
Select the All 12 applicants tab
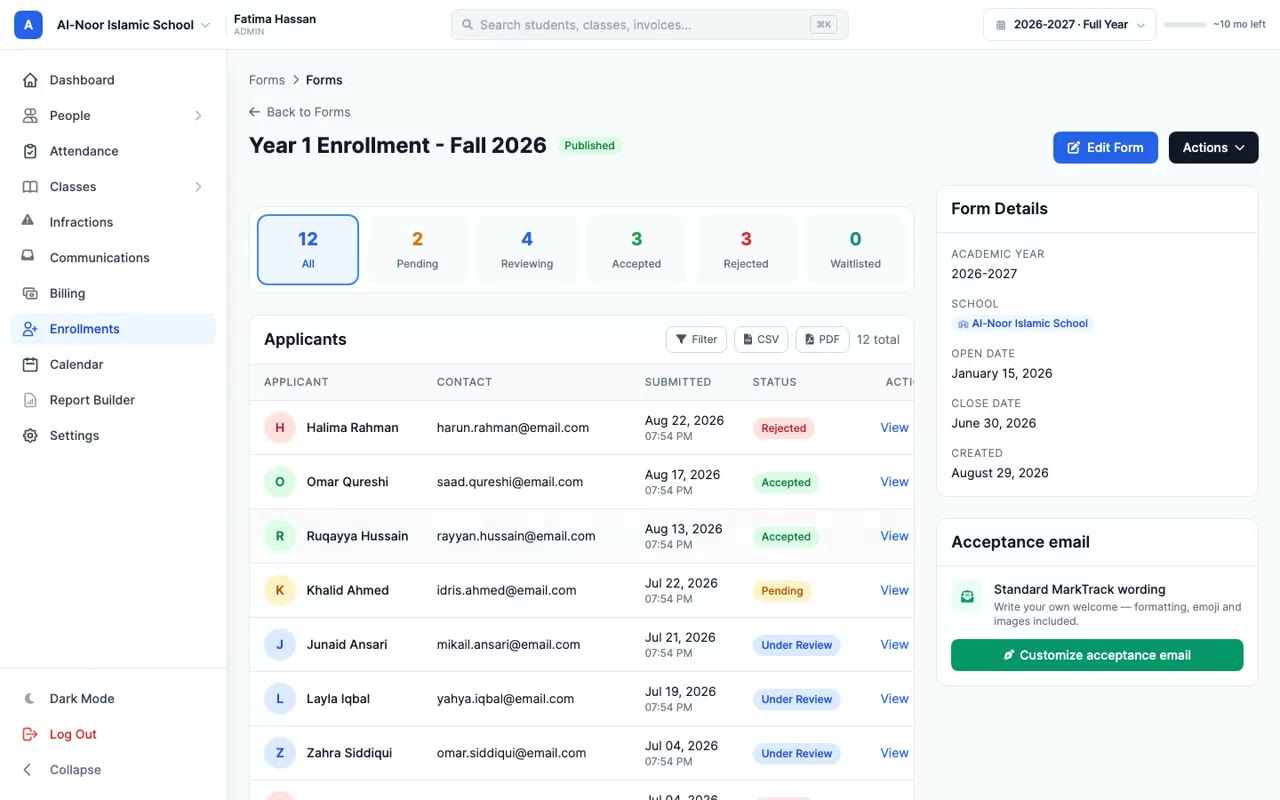click(308, 250)
